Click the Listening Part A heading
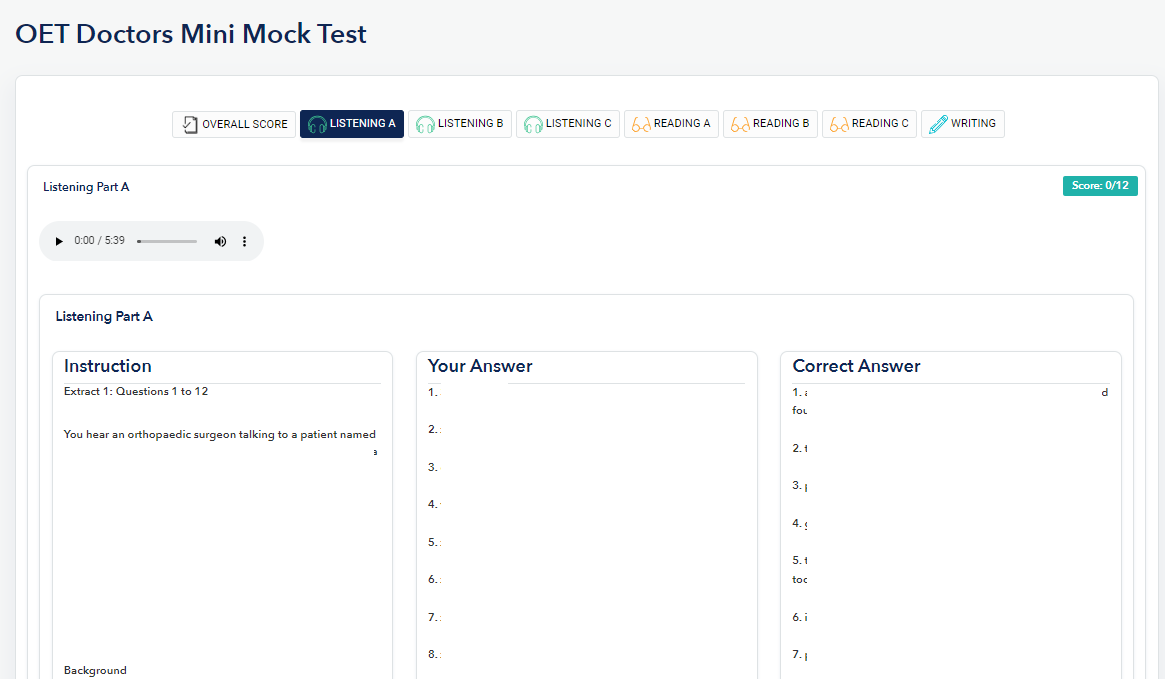This screenshot has height=679, width=1165. click(x=86, y=186)
